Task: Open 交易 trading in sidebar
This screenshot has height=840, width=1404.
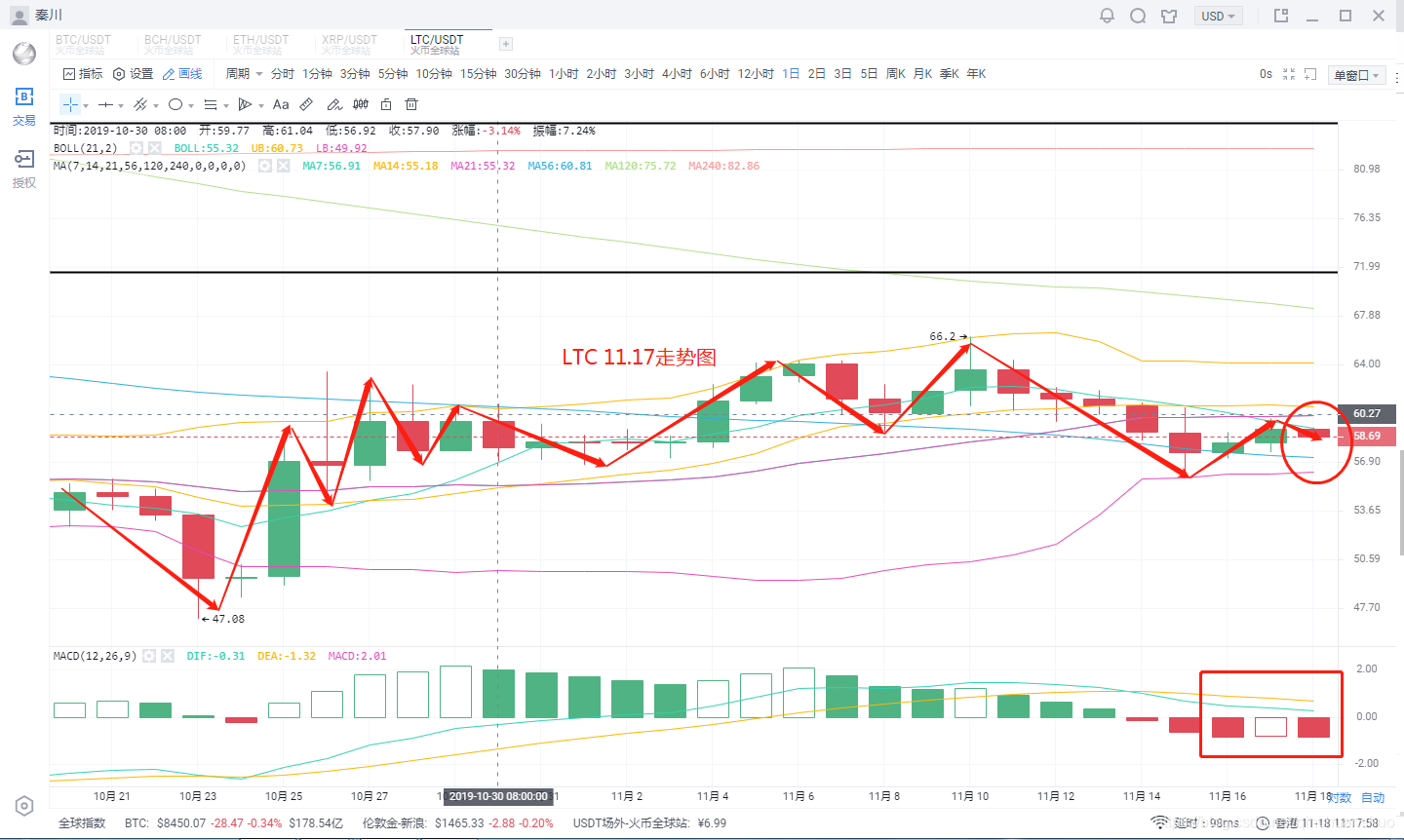Action: (x=24, y=106)
